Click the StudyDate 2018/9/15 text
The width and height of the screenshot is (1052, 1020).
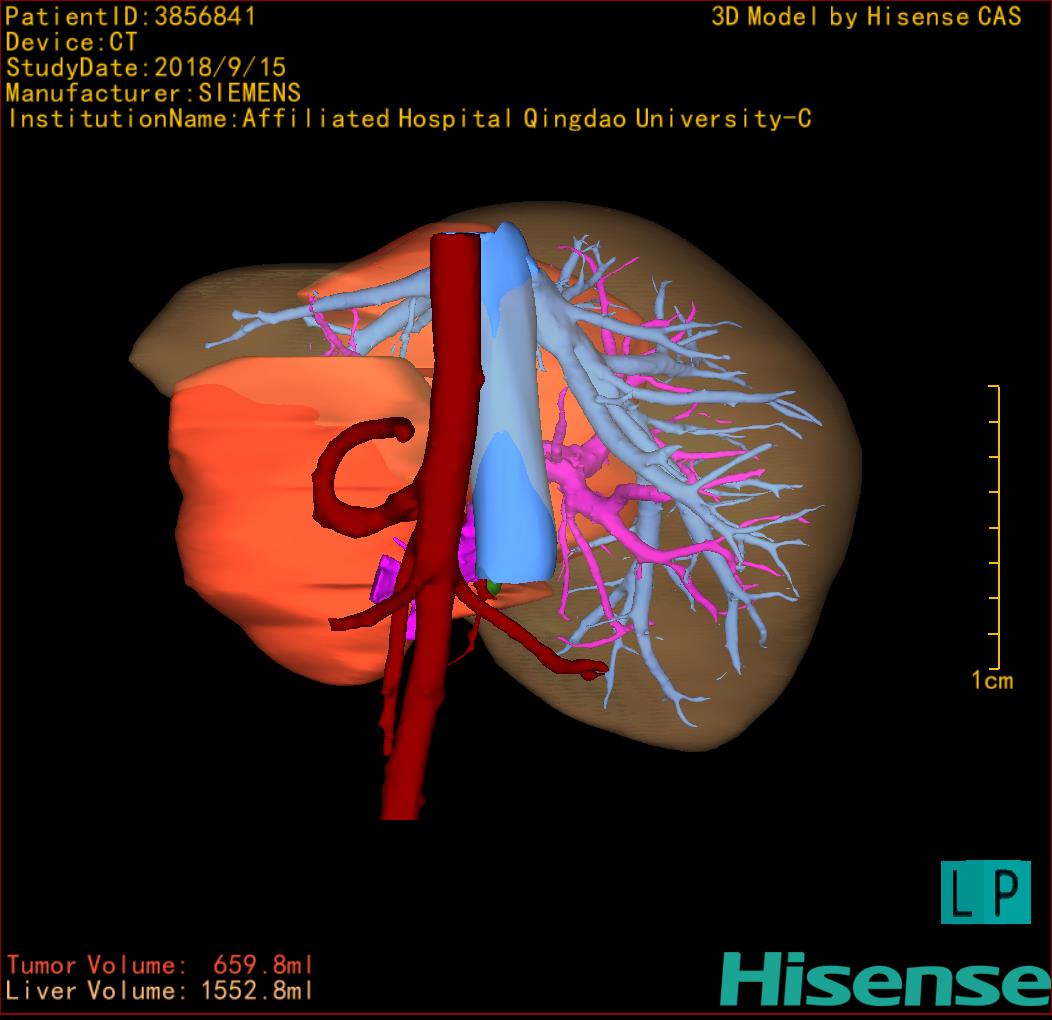(x=146, y=68)
